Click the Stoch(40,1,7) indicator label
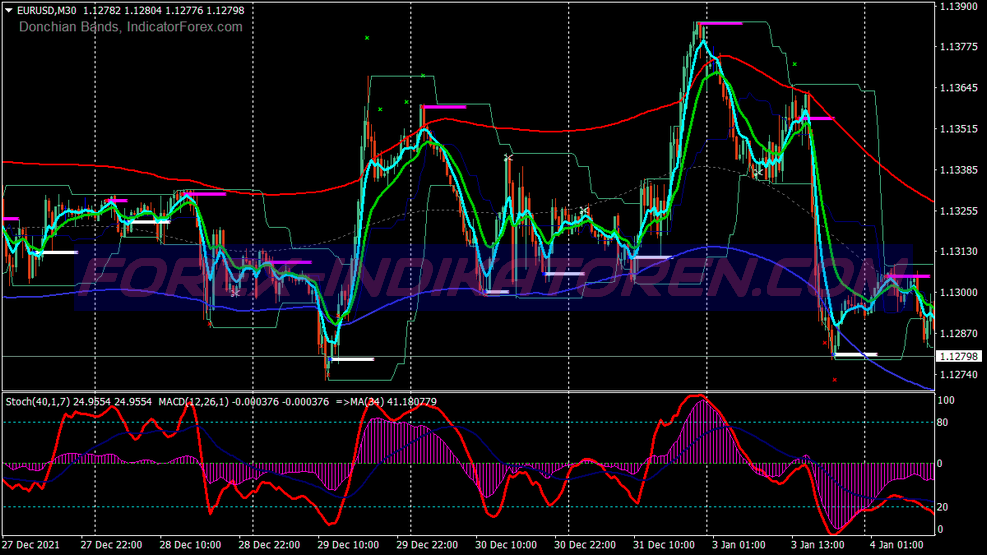This screenshot has height=555, width=987. pos(38,401)
